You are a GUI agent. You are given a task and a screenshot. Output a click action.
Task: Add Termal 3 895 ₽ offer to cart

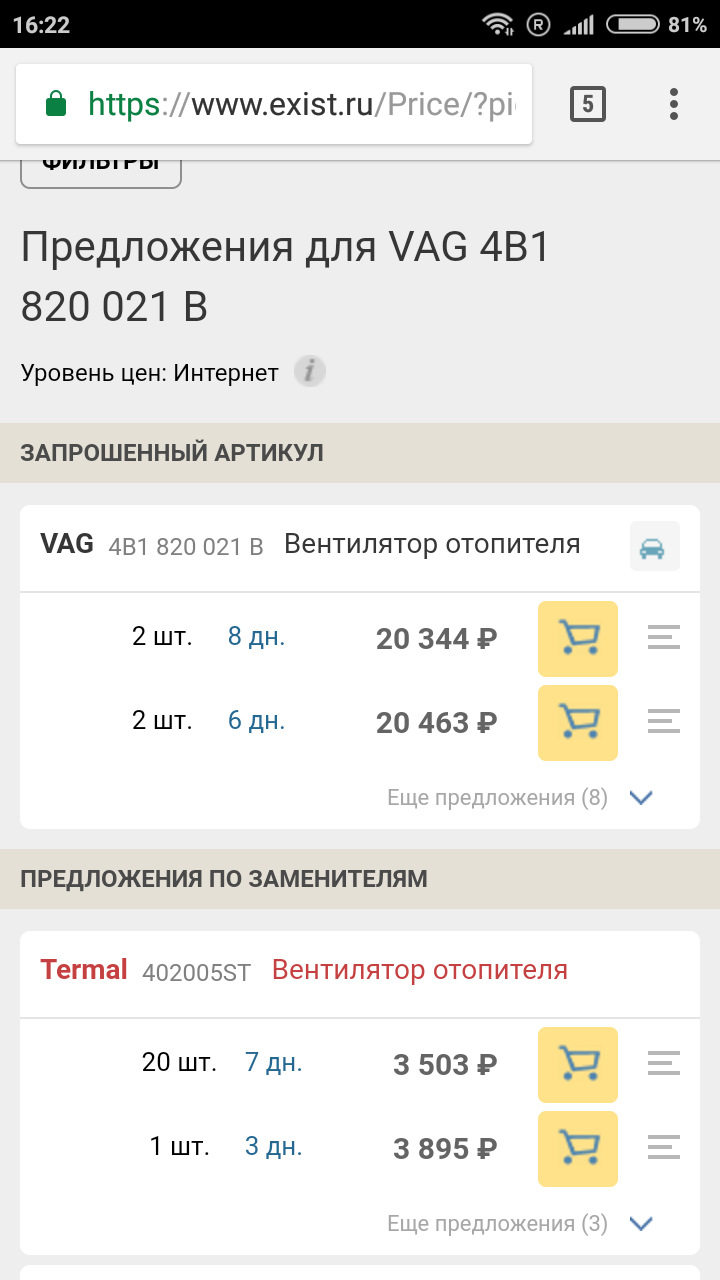[x=578, y=1148]
